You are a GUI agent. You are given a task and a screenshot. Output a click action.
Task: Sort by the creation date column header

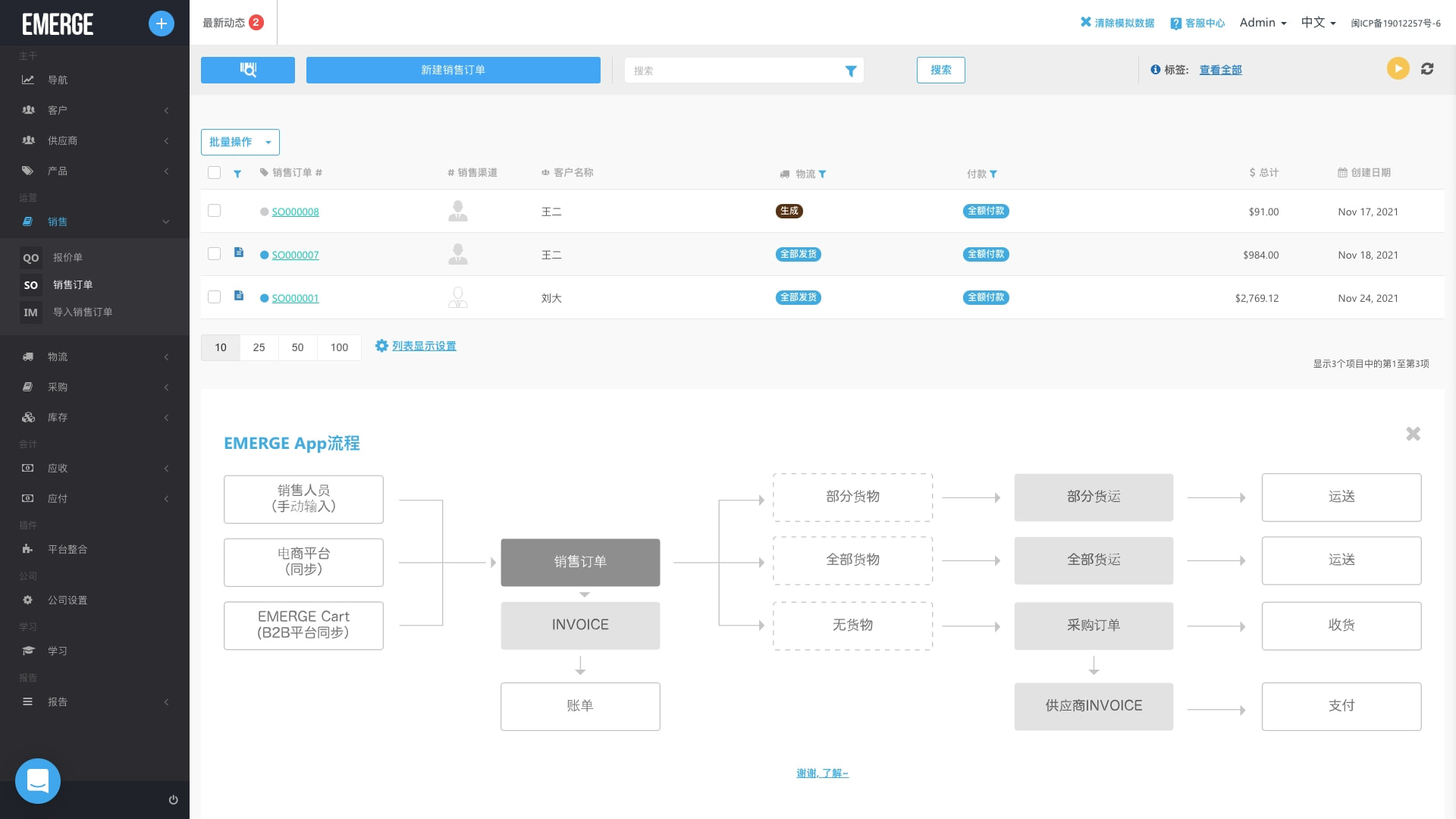point(1364,173)
